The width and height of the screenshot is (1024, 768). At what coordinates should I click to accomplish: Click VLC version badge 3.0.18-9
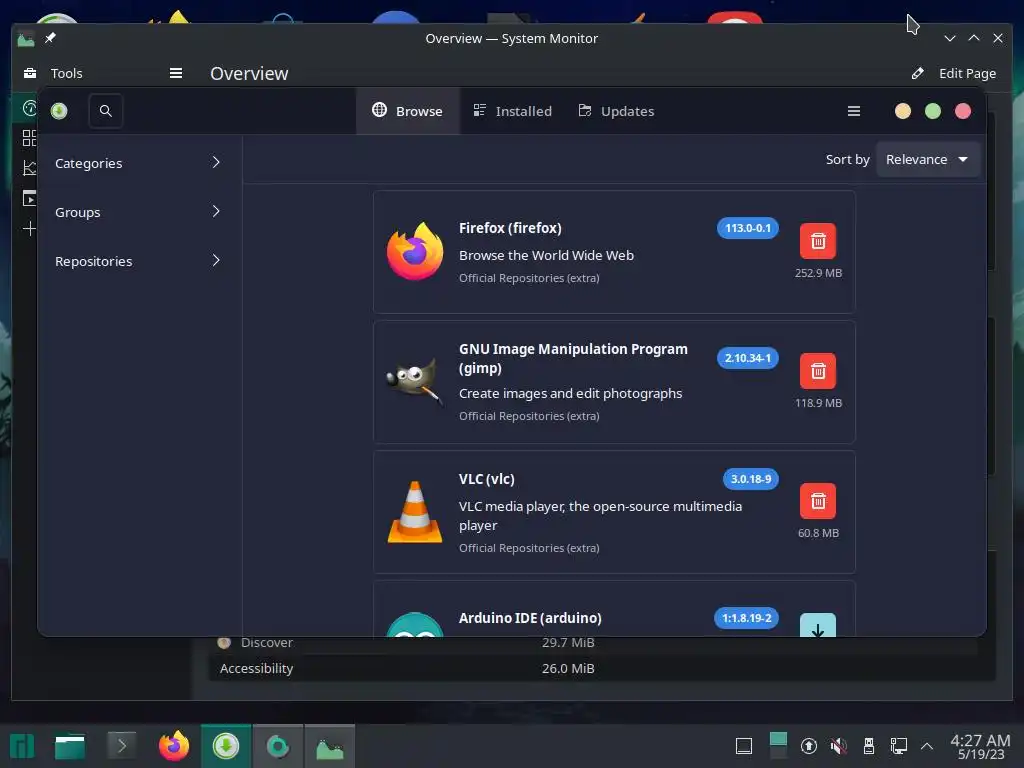(x=750, y=479)
